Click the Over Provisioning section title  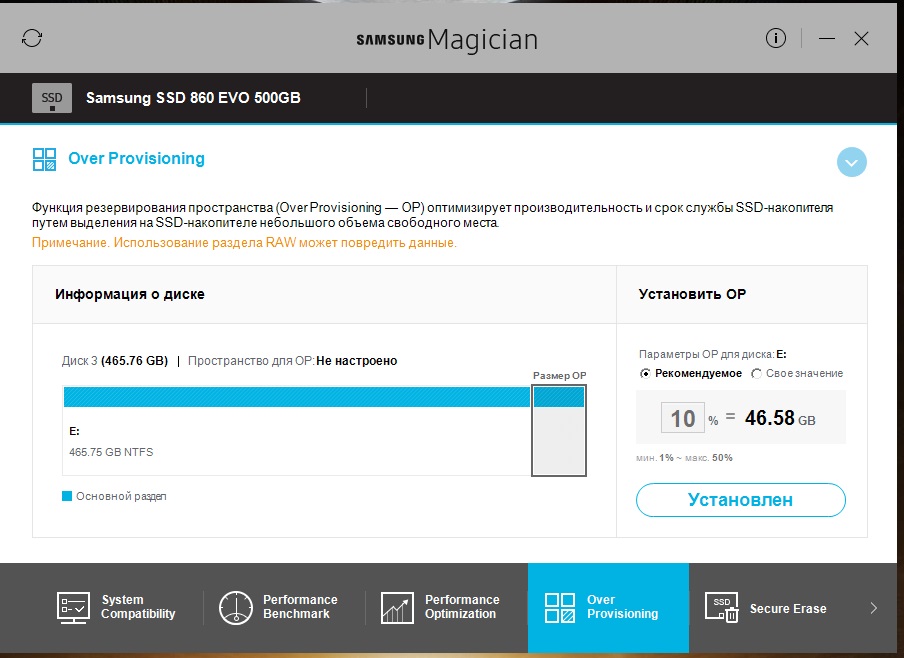[x=137, y=159]
